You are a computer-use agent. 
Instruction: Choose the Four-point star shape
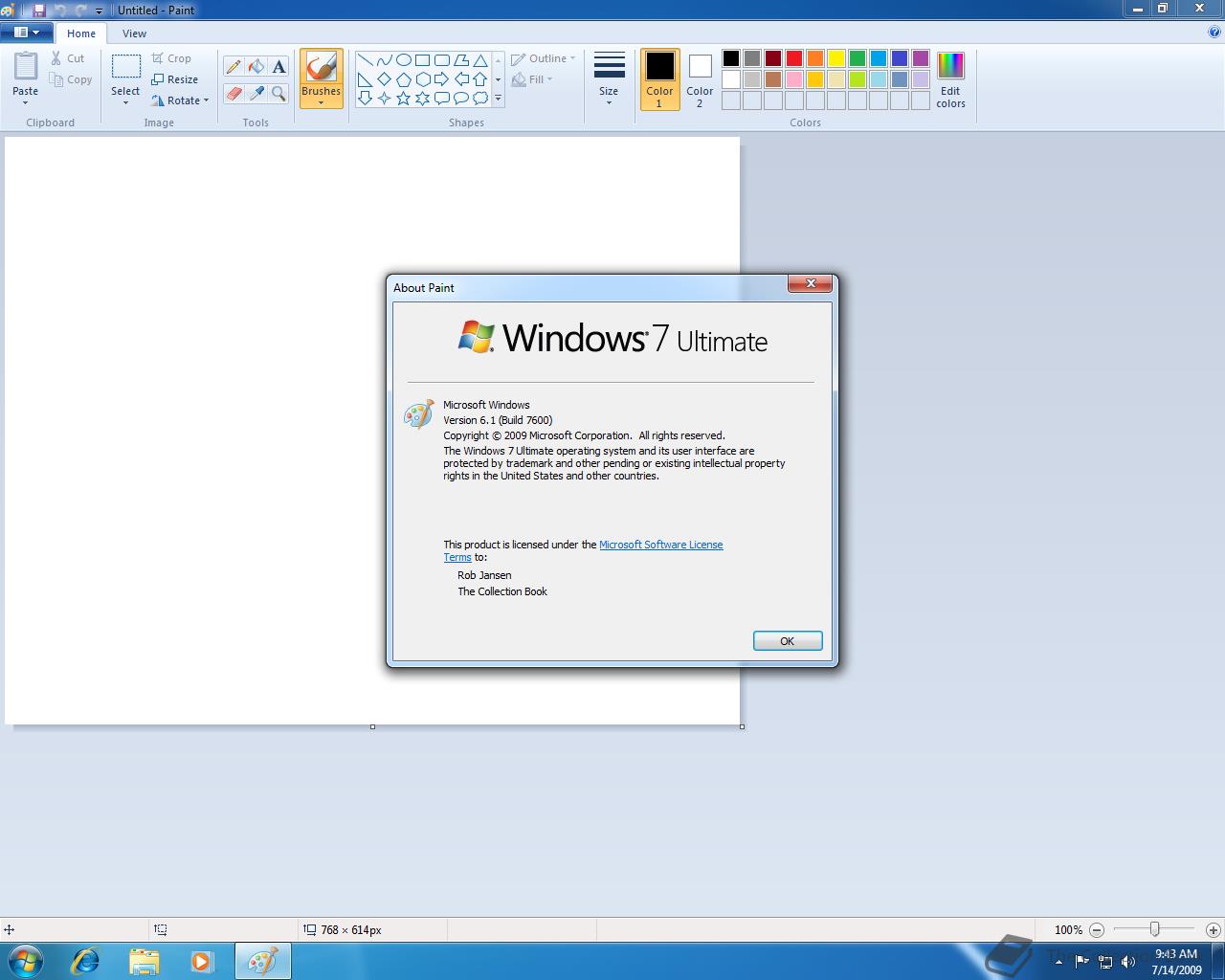pos(384,98)
